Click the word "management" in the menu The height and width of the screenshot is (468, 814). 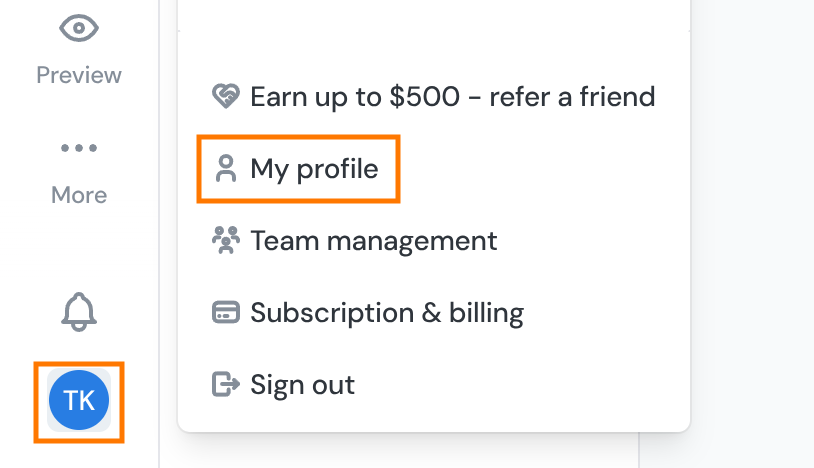pos(412,241)
